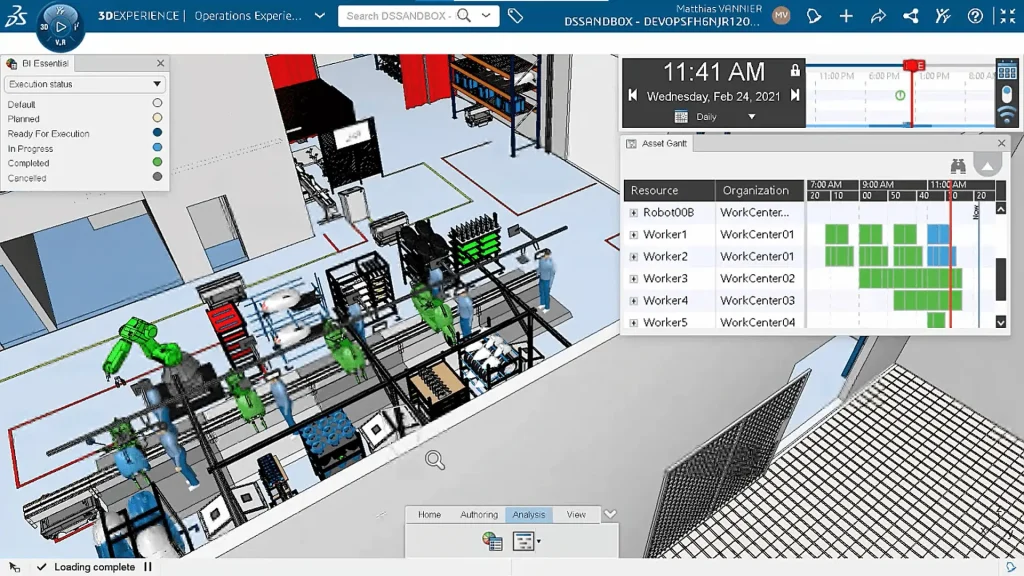Click the 3DEXPERIENCE compass play button

coord(61,27)
